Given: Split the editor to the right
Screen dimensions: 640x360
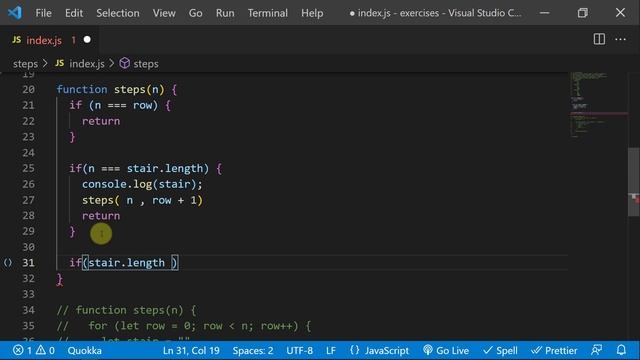Looking at the screenshot, I should click(x=599, y=39).
